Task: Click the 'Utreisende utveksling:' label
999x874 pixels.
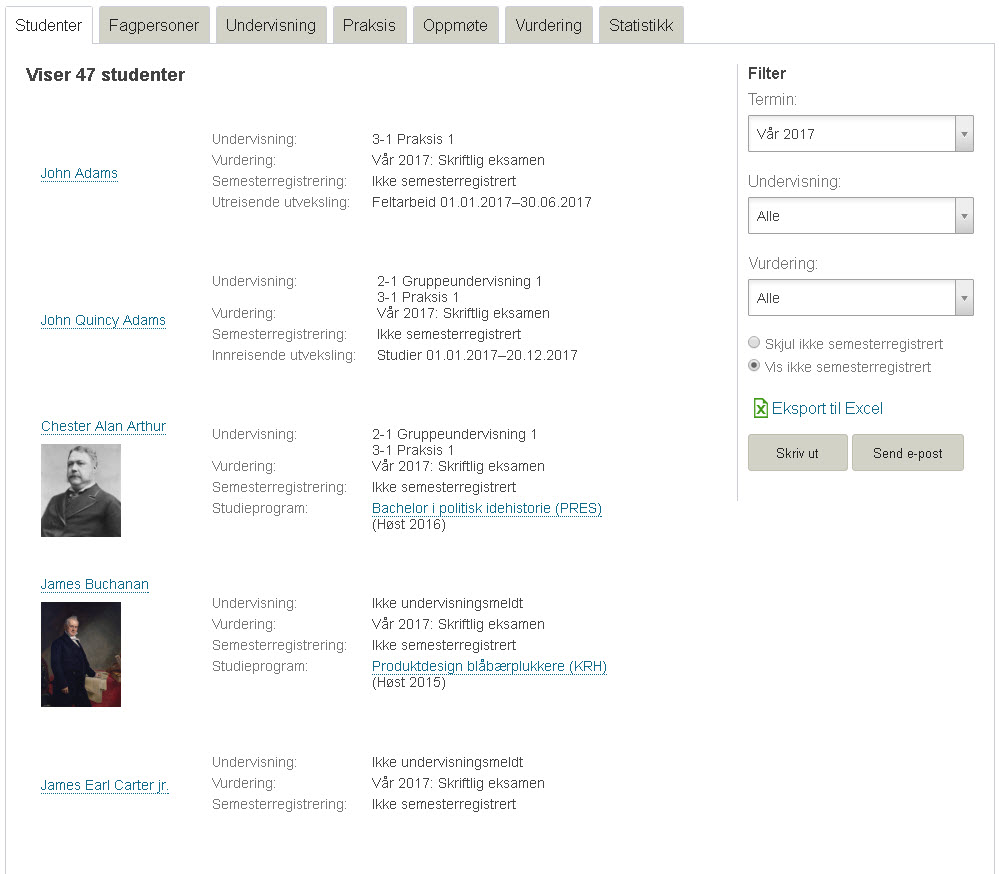Action: point(281,203)
